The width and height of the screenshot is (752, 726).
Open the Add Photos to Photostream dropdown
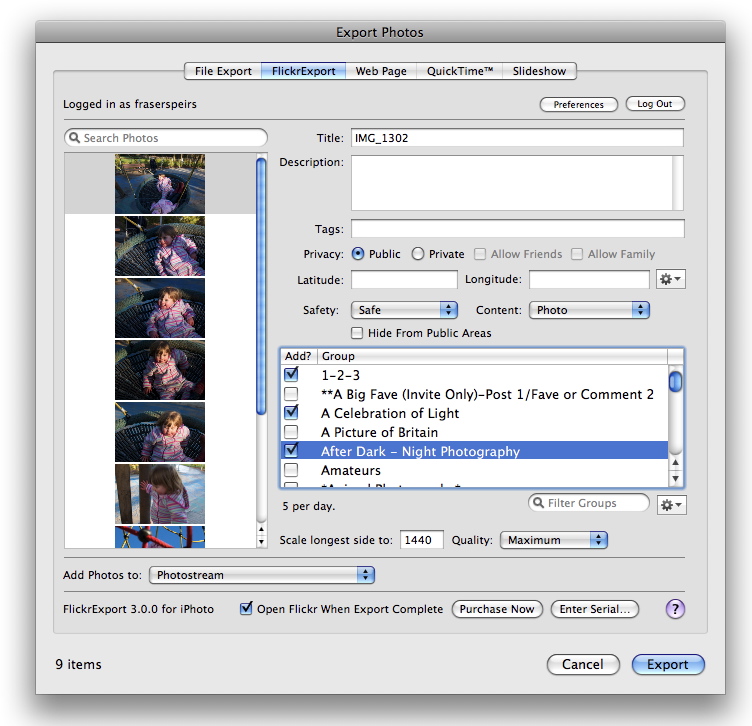(x=262, y=575)
